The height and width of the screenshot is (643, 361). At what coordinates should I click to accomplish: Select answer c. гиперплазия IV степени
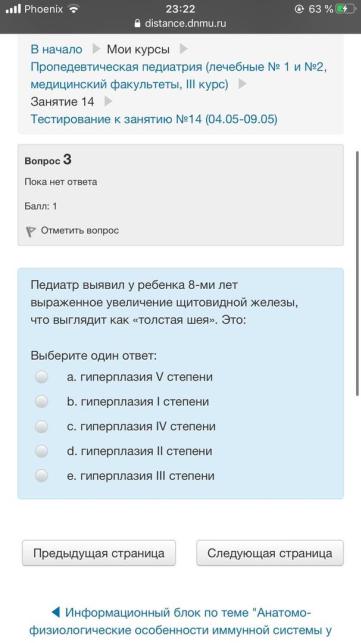pos(41,426)
